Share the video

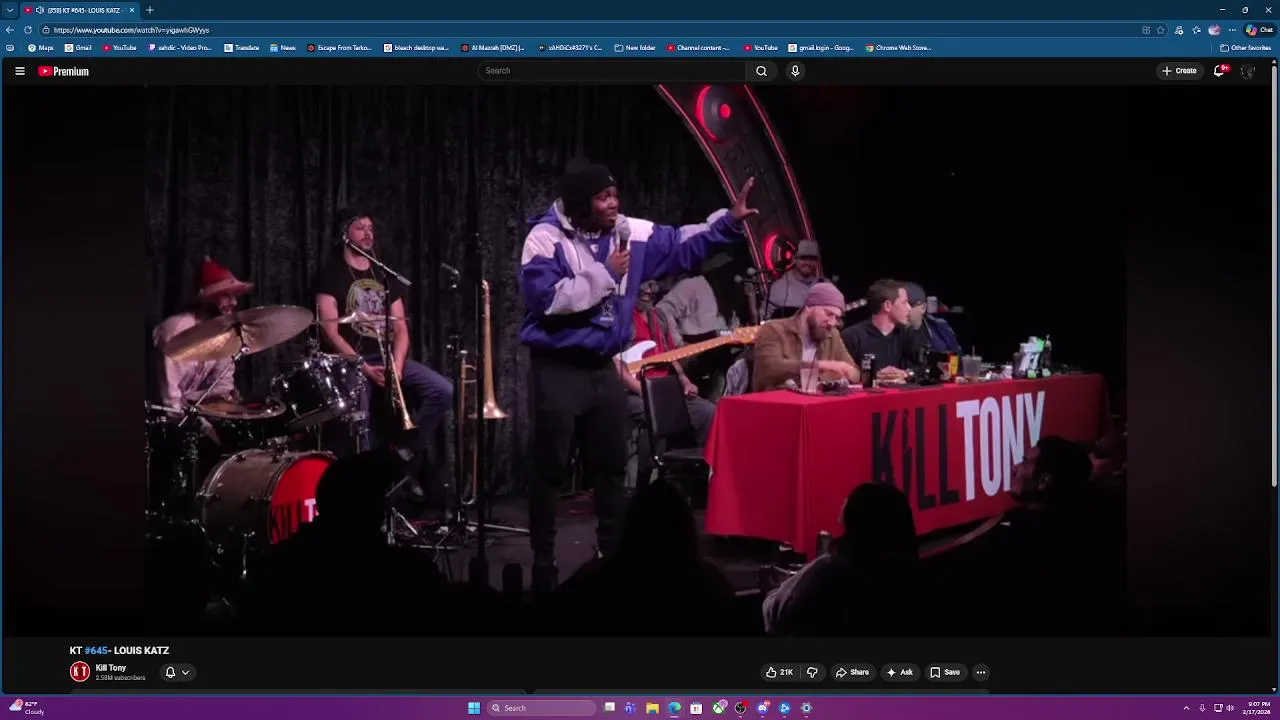(x=852, y=672)
